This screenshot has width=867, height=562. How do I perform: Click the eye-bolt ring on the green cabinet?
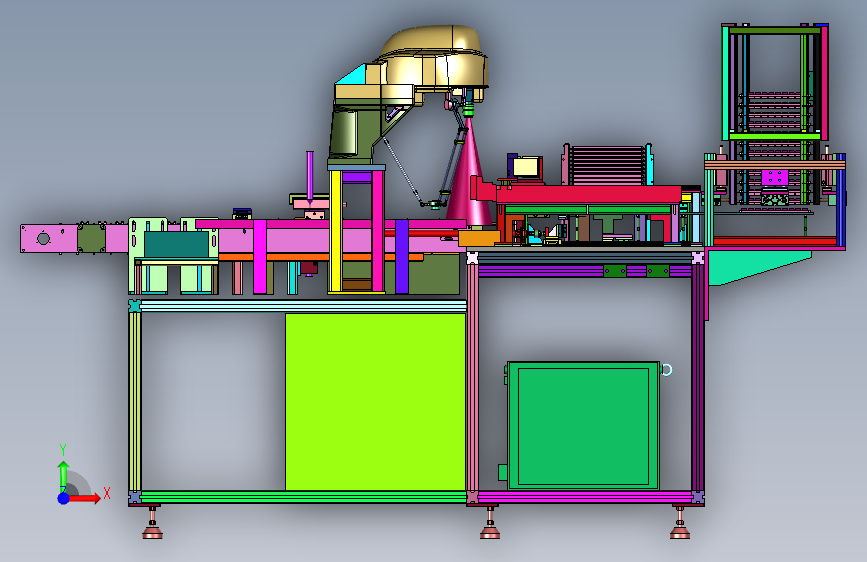pos(666,370)
